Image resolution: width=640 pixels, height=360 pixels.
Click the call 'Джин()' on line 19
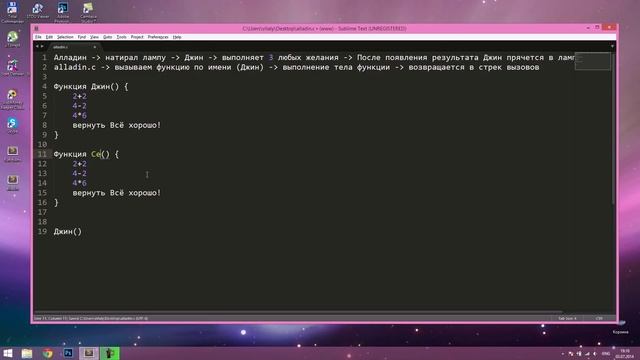click(x=68, y=231)
